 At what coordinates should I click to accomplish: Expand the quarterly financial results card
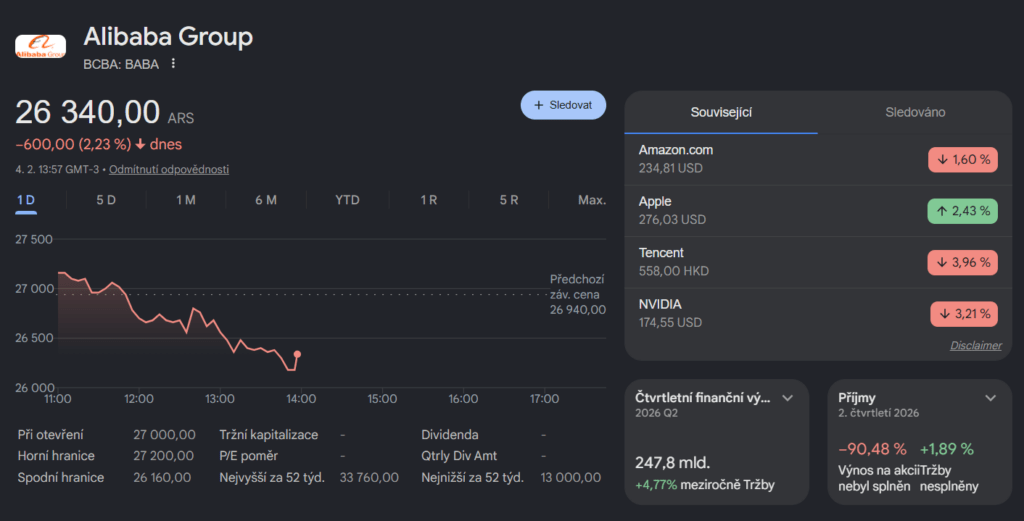click(788, 398)
